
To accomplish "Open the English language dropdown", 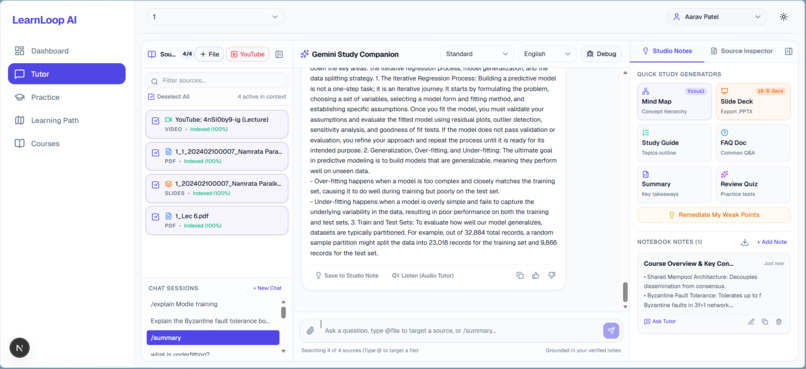I will tap(547, 54).
